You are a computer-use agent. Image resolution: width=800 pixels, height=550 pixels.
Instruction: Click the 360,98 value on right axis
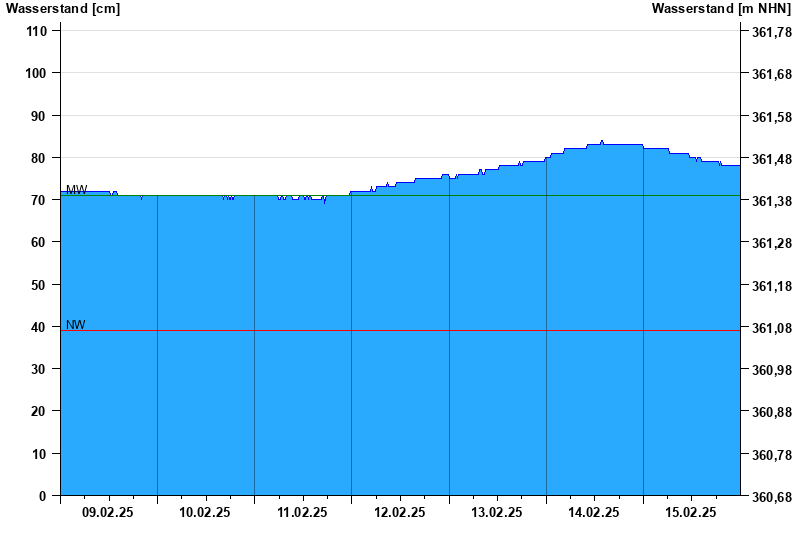[x=772, y=370]
